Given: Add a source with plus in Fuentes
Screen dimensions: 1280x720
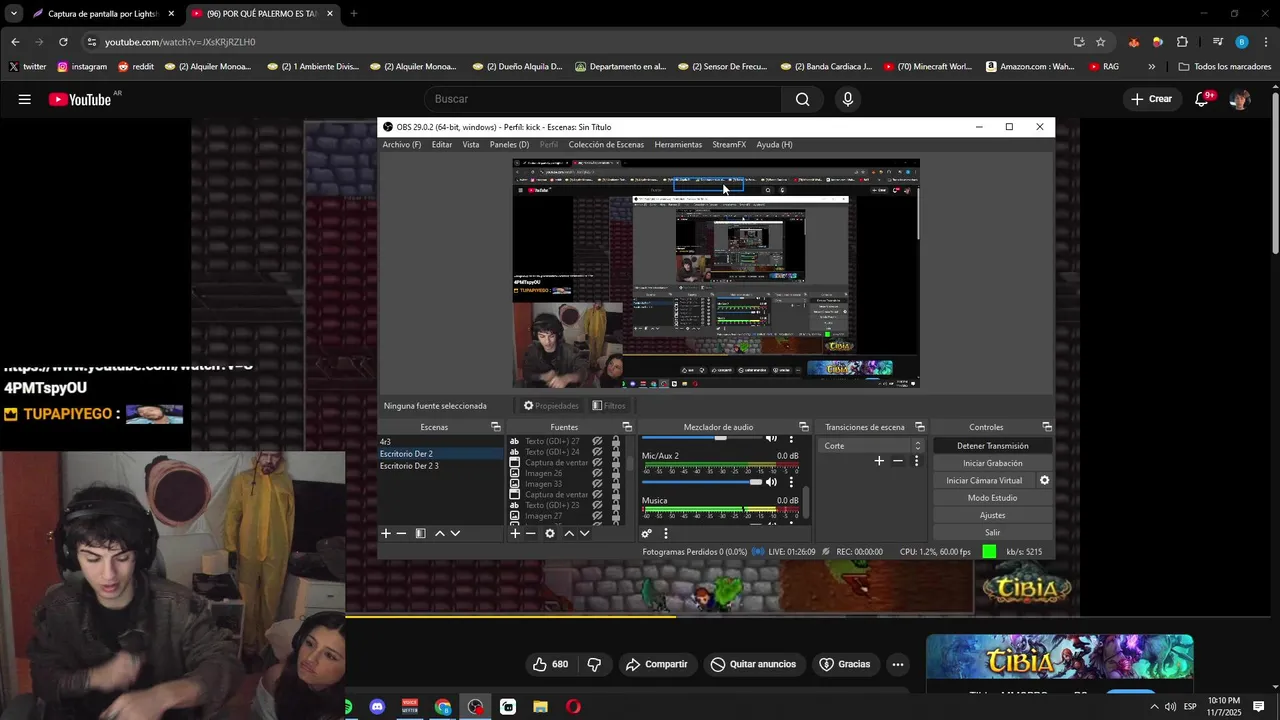Looking at the screenshot, I should point(515,534).
